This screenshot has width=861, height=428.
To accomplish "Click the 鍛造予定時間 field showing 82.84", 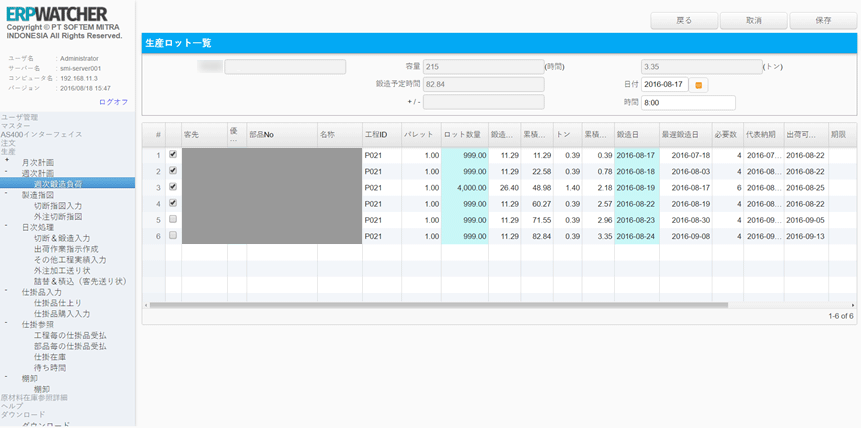I will (x=483, y=85).
